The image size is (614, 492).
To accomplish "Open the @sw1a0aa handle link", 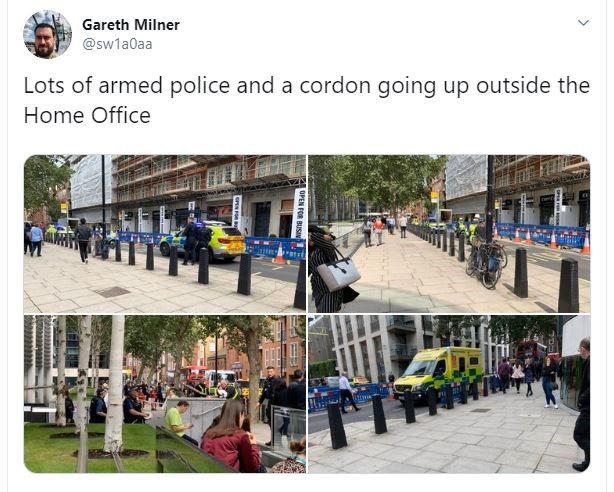I will click(117, 44).
